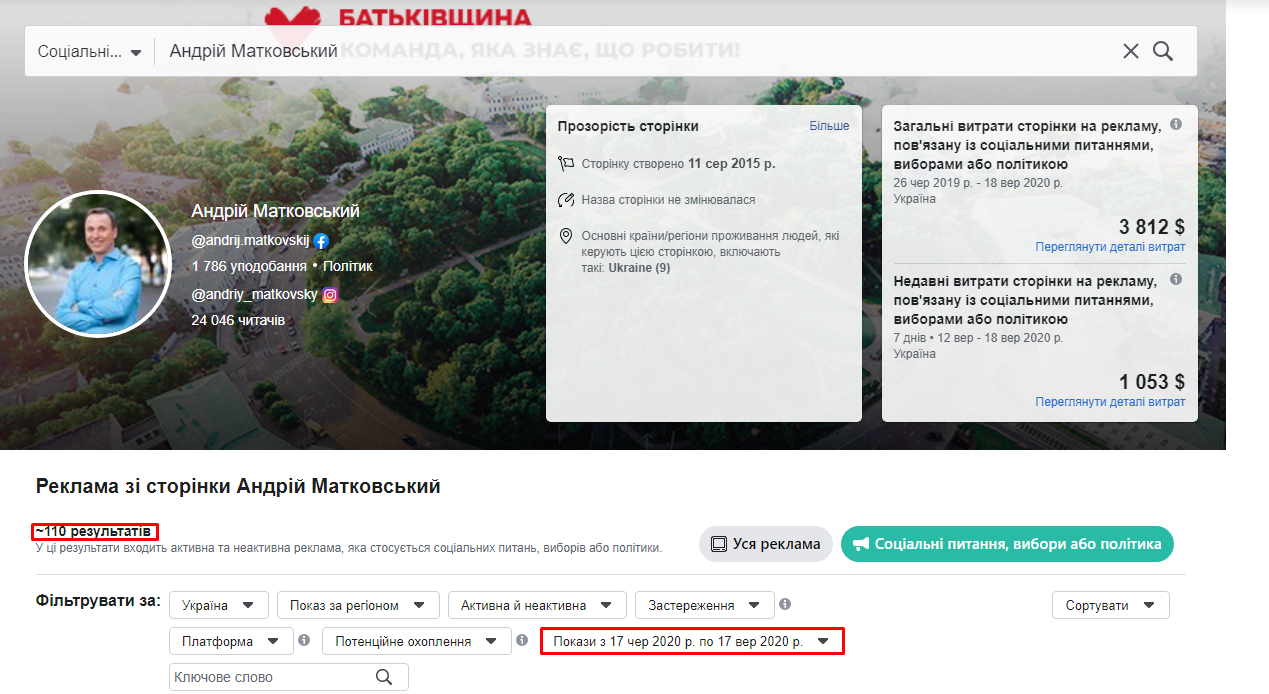Clear the search field with the X icon
Viewport: 1269px width, 694px height.
pyautogui.click(x=1131, y=51)
